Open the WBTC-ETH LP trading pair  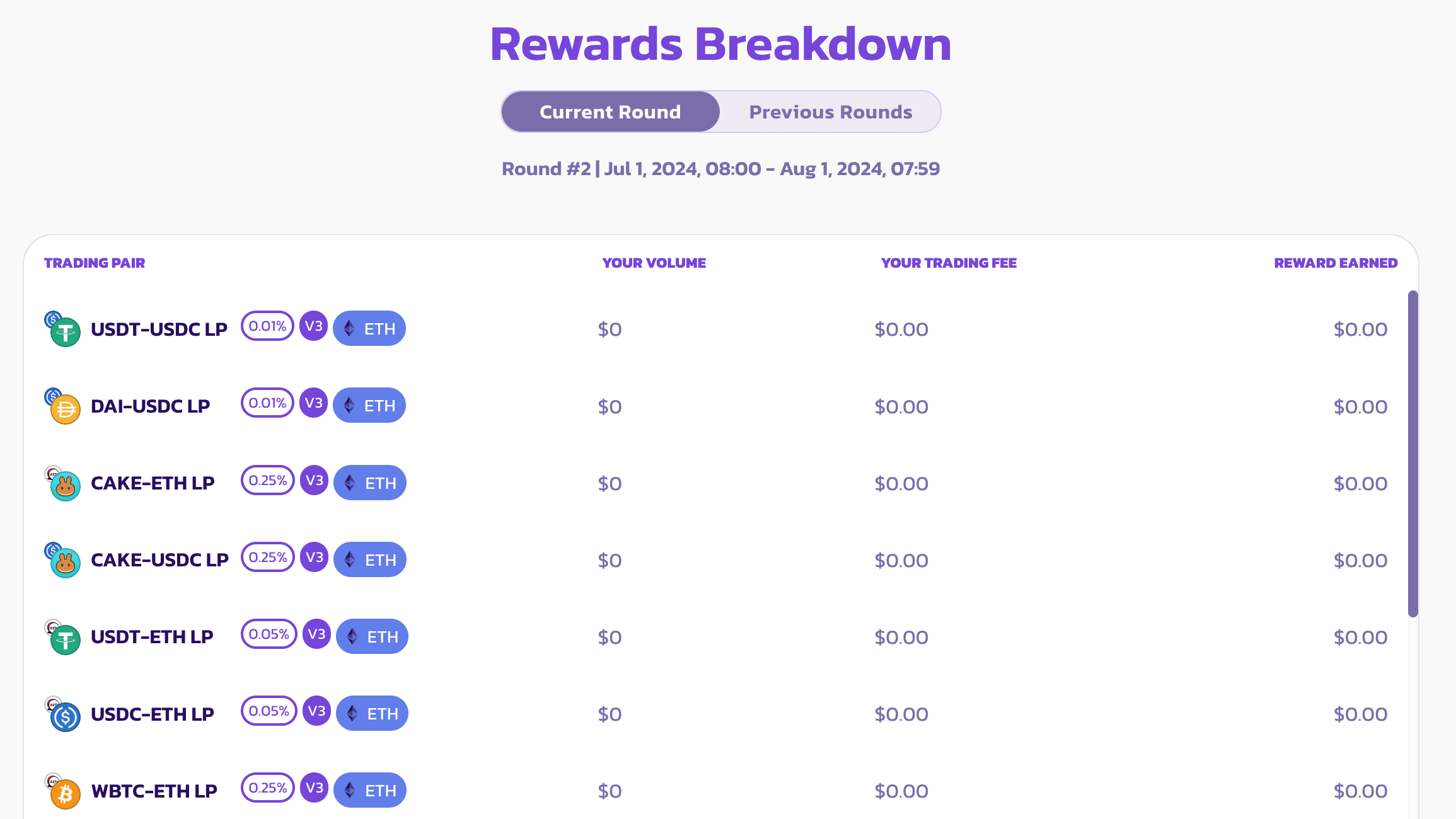[154, 791]
